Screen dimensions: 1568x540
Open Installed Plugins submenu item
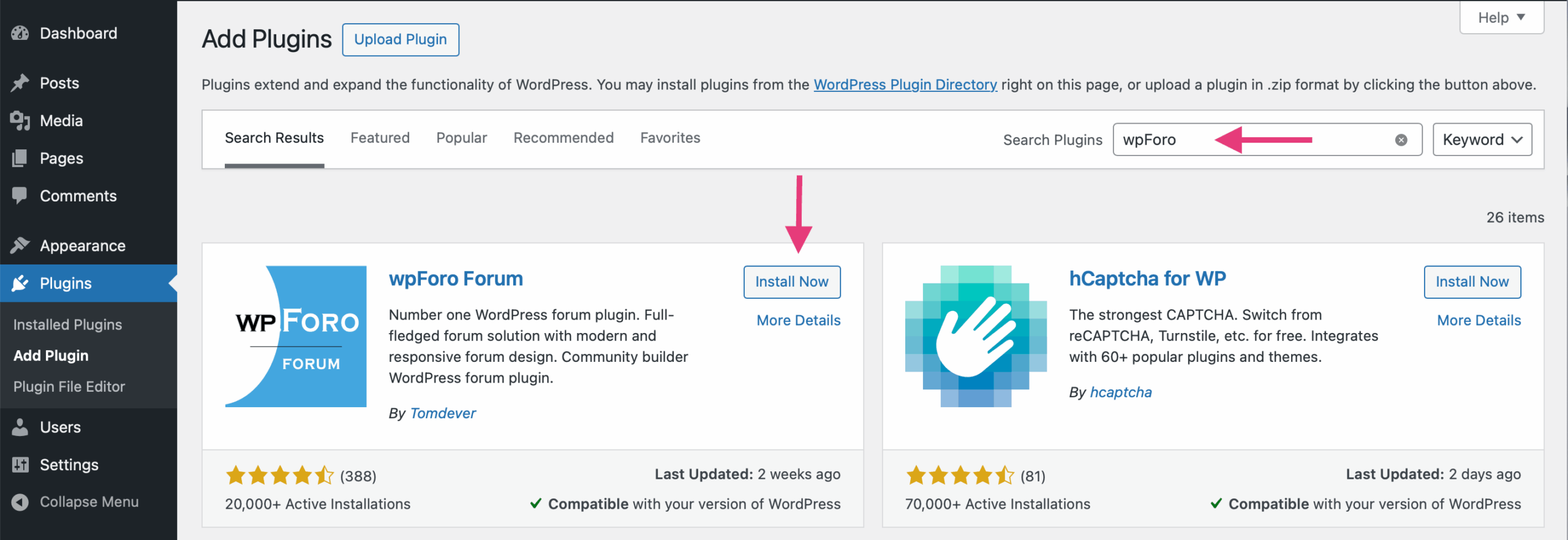pyautogui.click(x=67, y=324)
